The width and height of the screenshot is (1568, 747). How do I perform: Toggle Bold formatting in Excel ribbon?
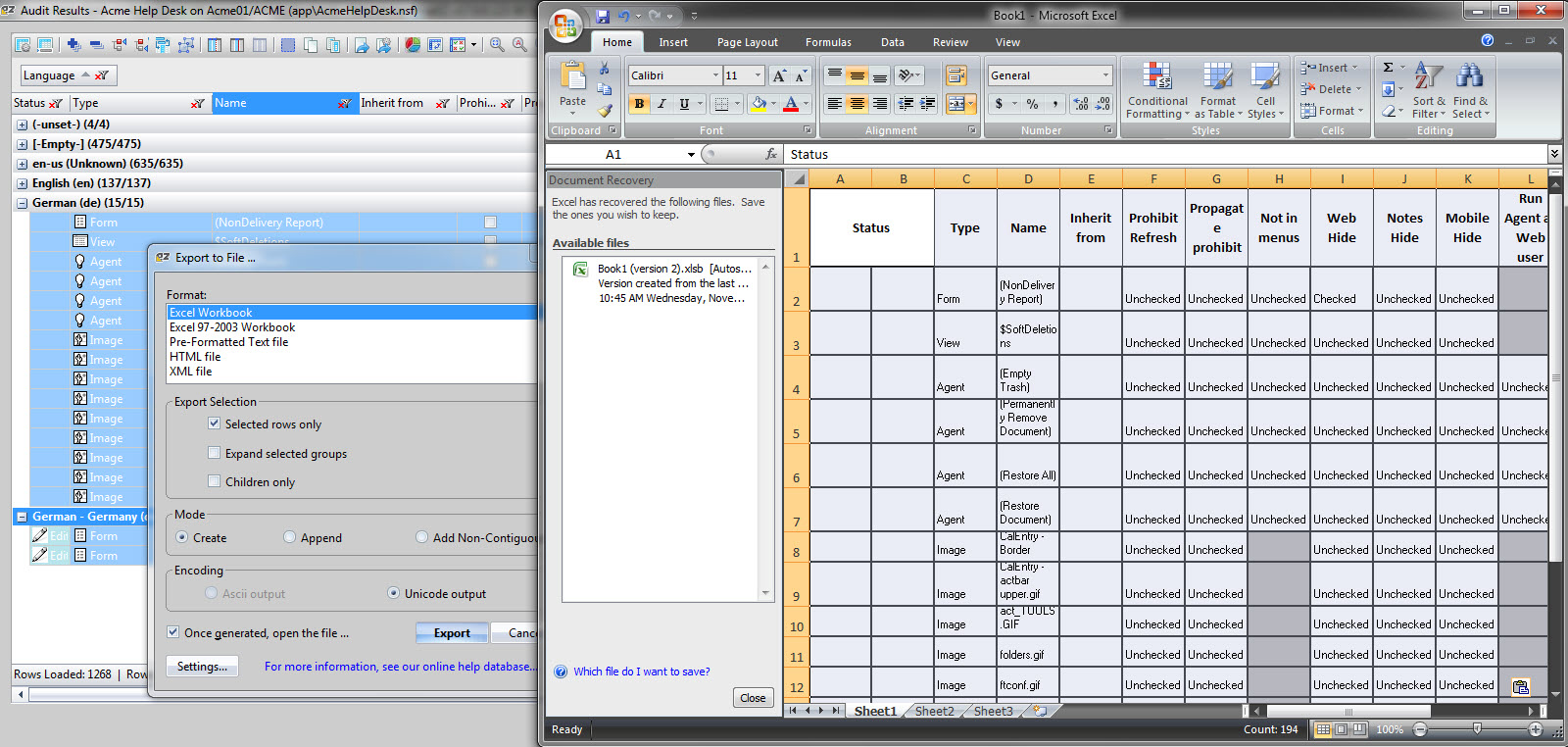[639, 103]
